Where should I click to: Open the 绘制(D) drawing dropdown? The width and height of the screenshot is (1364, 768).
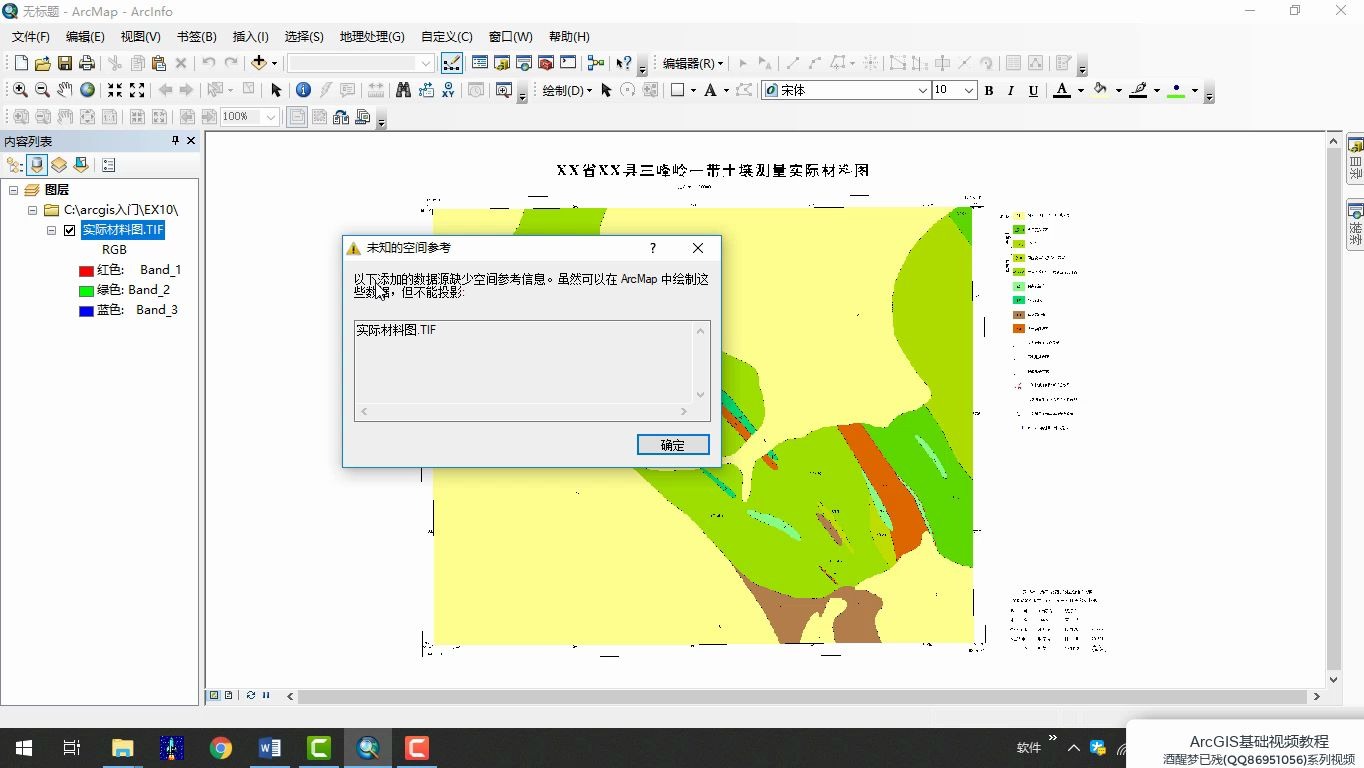pyautogui.click(x=567, y=90)
